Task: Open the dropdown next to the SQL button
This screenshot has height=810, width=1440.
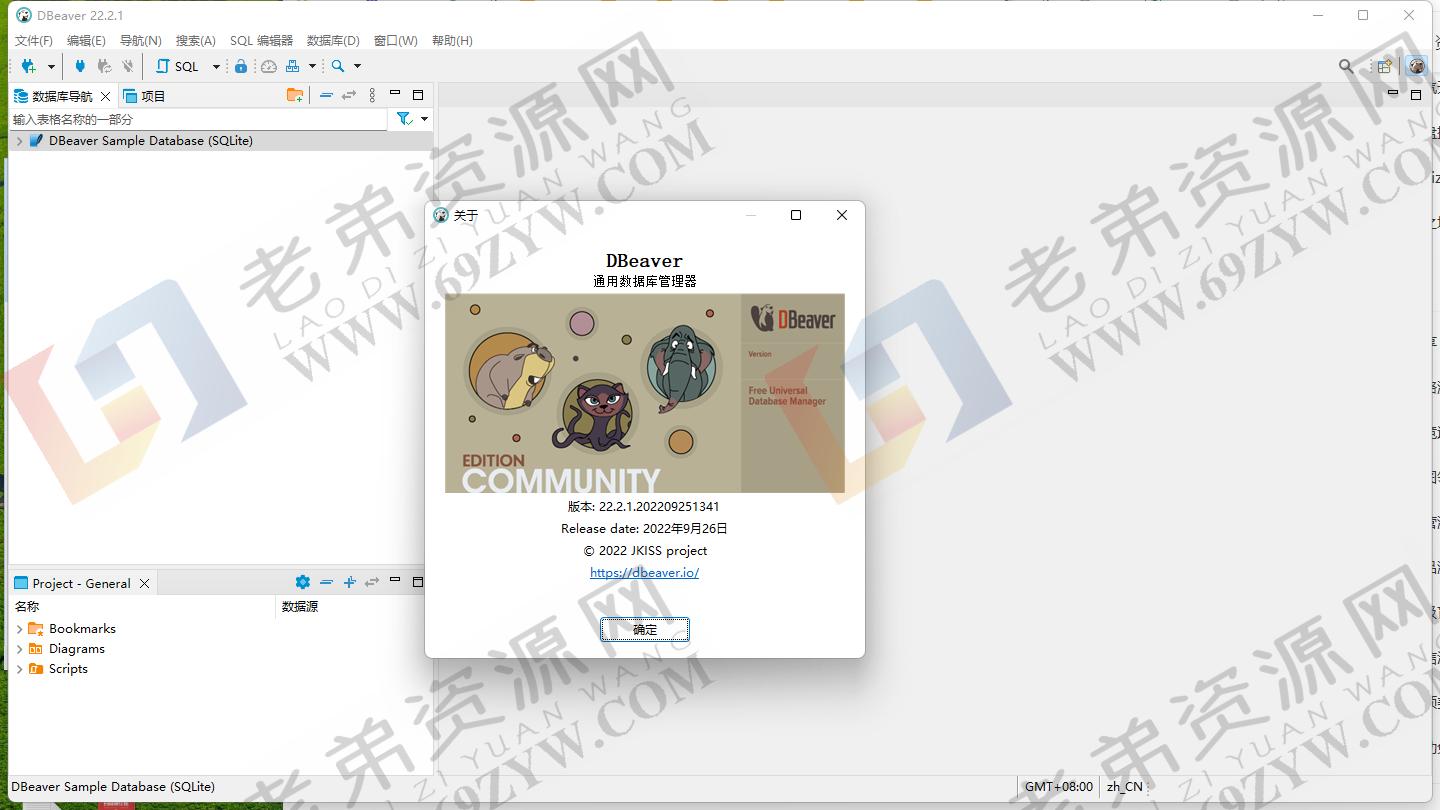Action: pos(216,66)
